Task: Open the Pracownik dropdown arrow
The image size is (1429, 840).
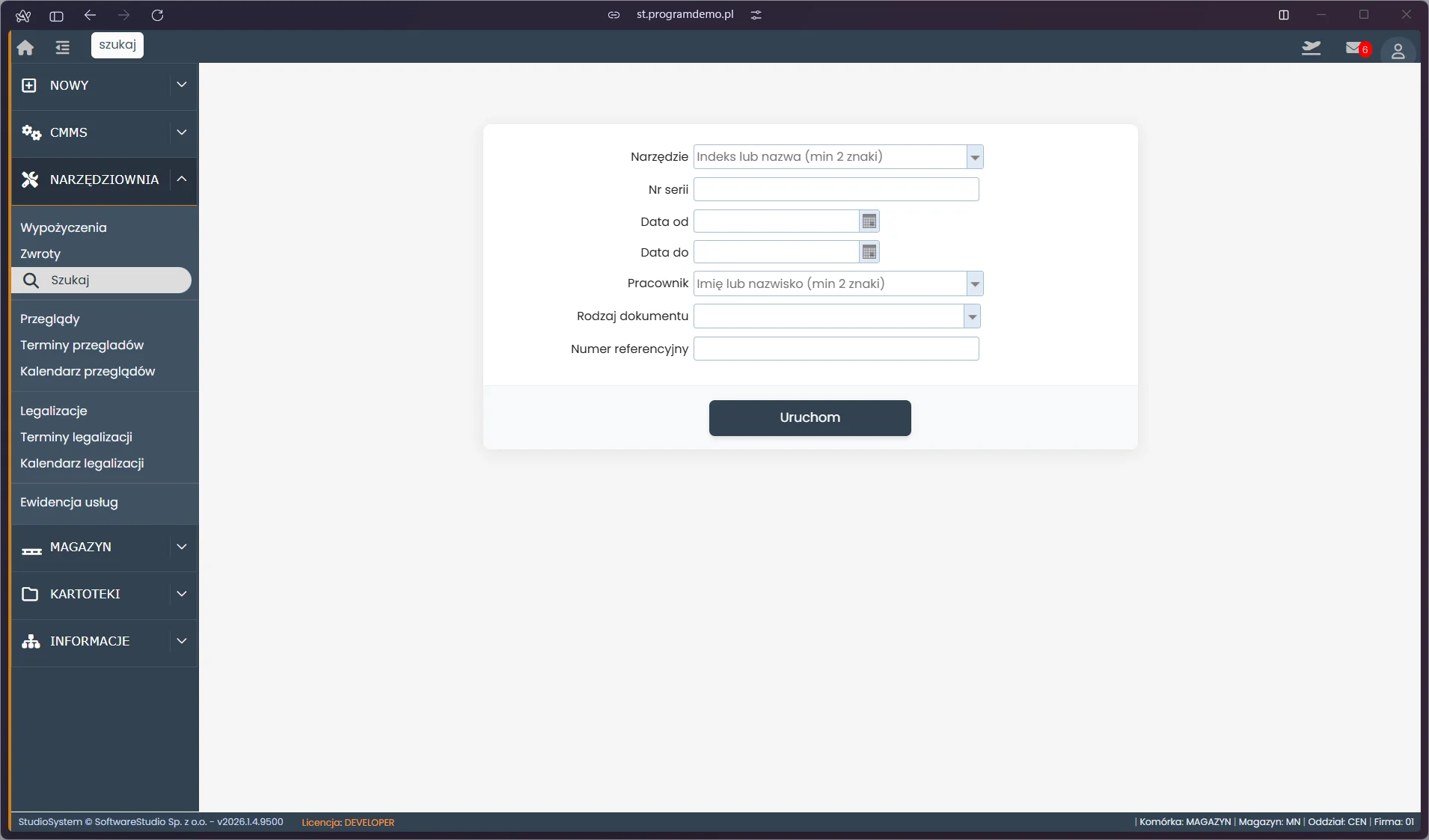Action: [975, 284]
